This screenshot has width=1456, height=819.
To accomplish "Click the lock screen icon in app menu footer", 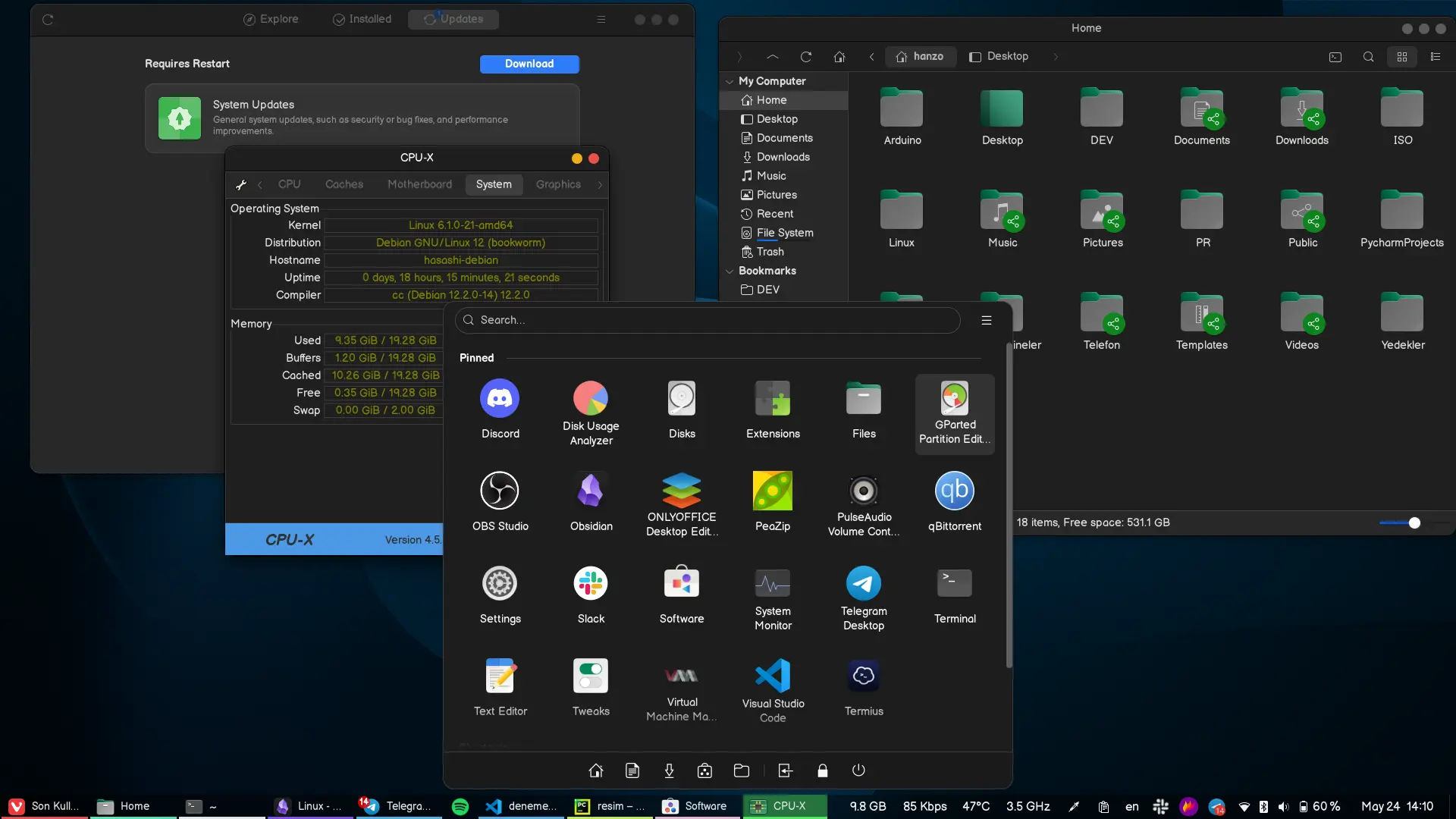I will [x=822, y=770].
